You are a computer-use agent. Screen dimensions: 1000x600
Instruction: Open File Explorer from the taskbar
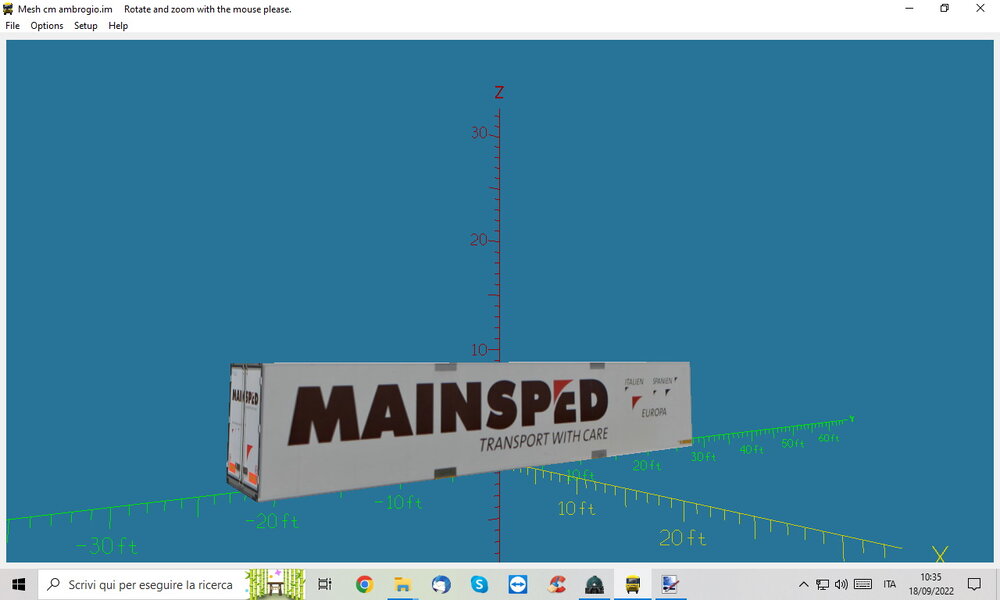pos(402,584)
